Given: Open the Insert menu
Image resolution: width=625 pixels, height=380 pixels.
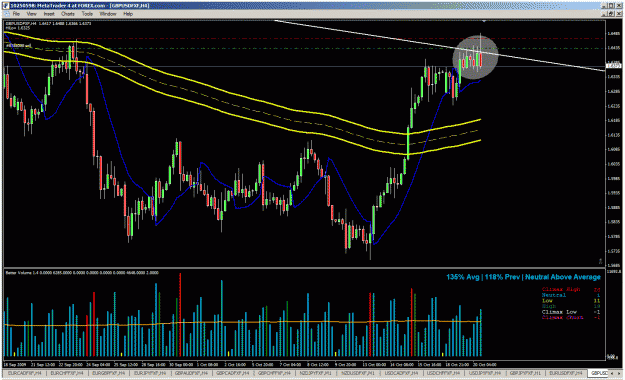Looking at the screenshot, I should point(49,14).
